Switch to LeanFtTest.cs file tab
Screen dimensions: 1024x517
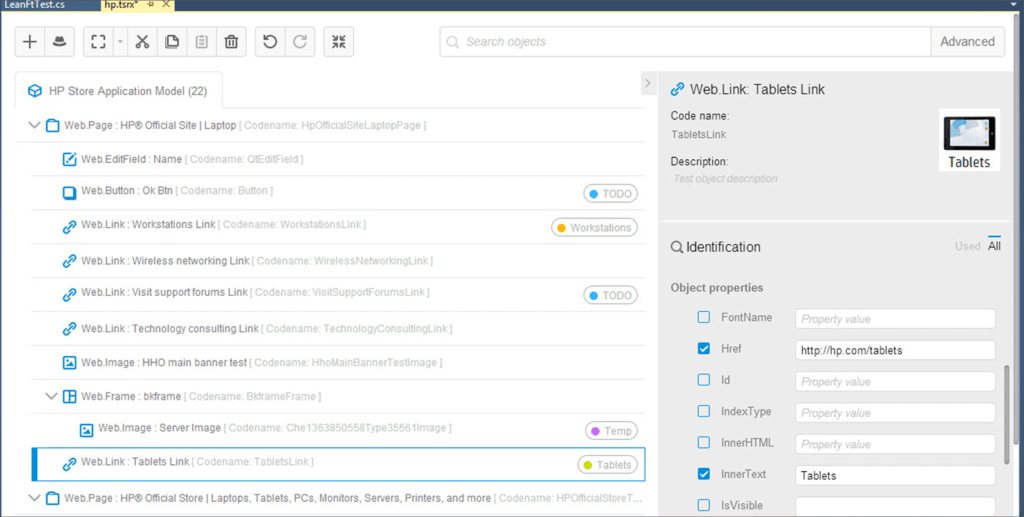35,5
